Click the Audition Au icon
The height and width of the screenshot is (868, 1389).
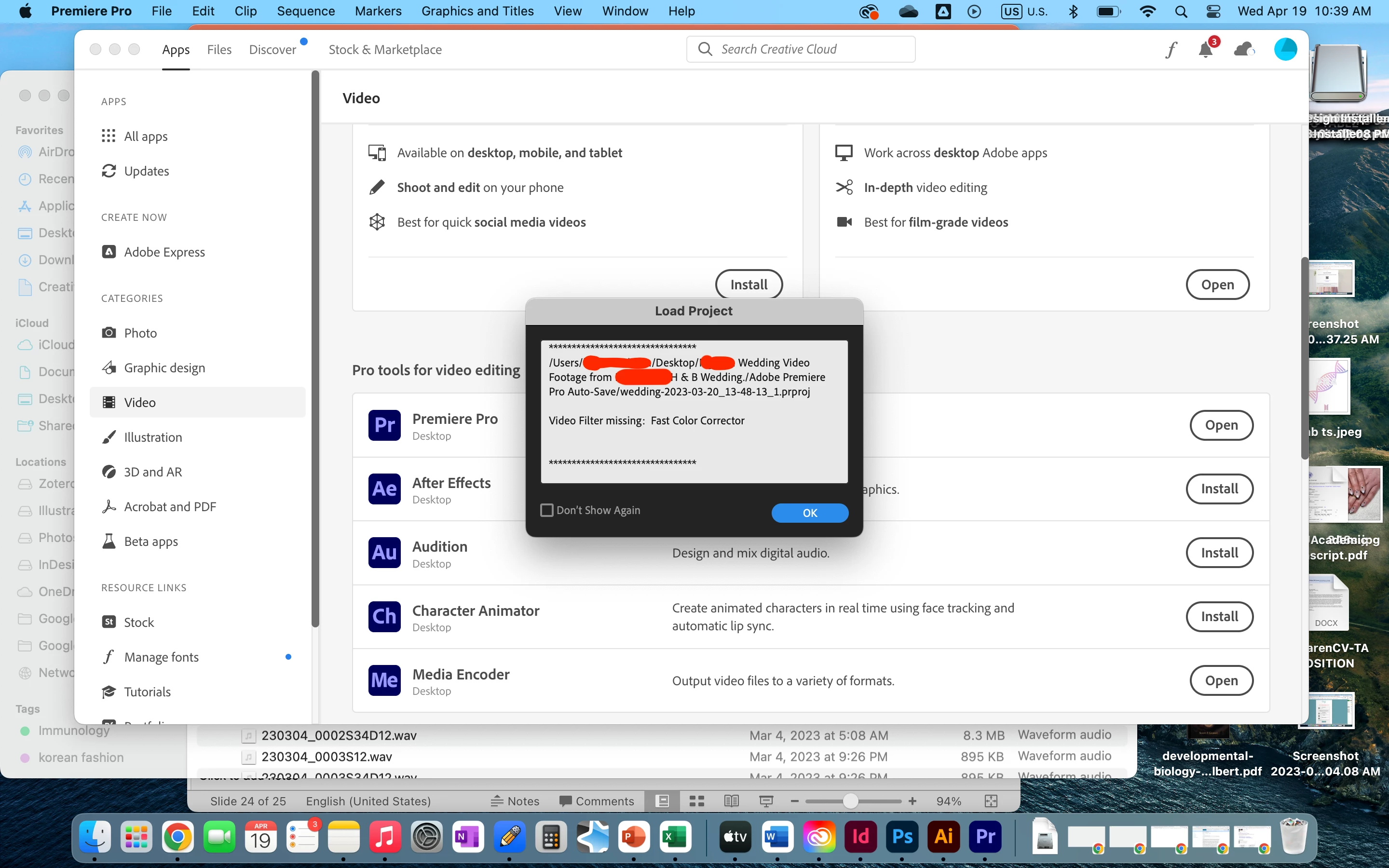(x=384, y=553)
